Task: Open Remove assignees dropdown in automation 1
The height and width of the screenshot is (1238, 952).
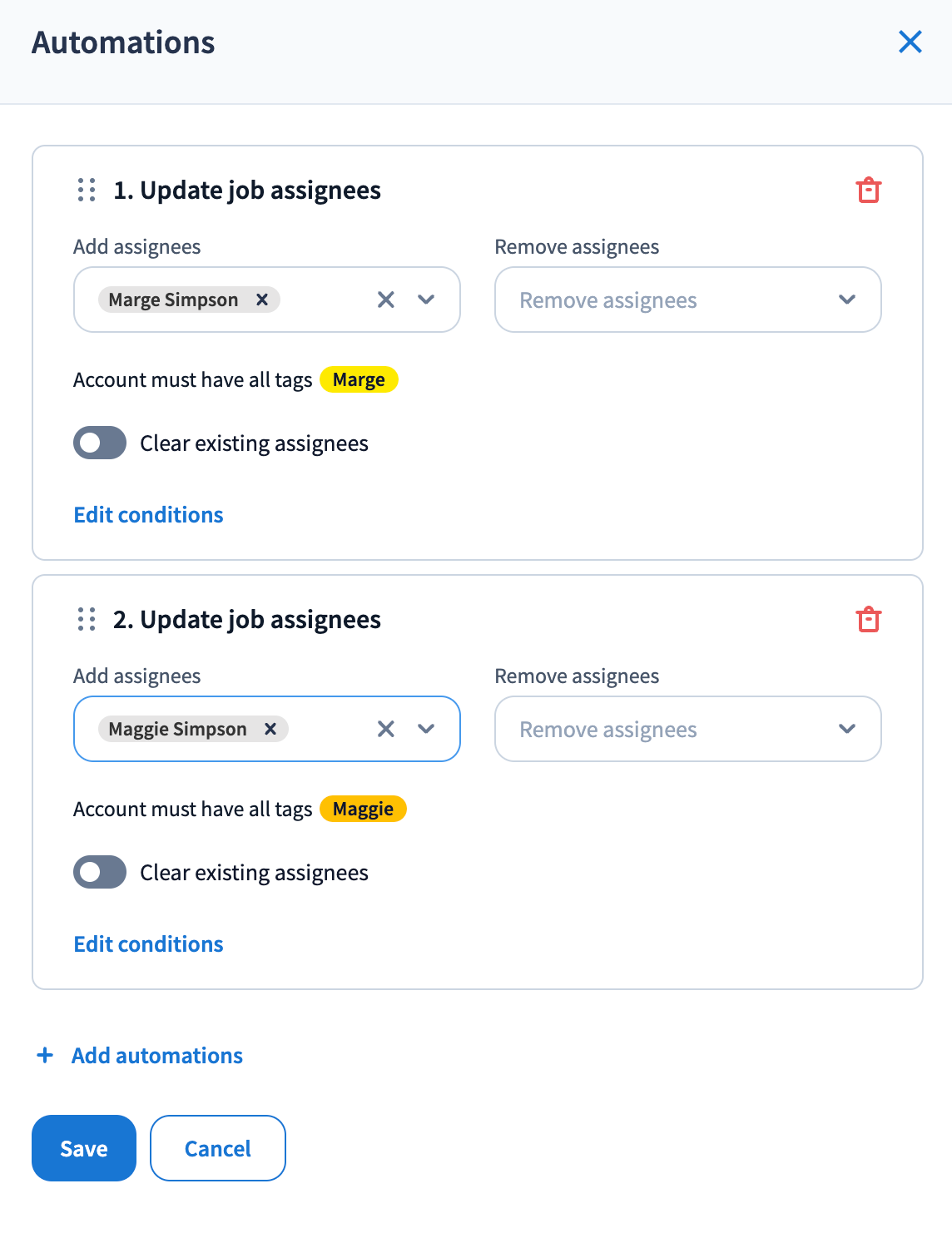Action: pyautogui.click(x=687, y=300)
